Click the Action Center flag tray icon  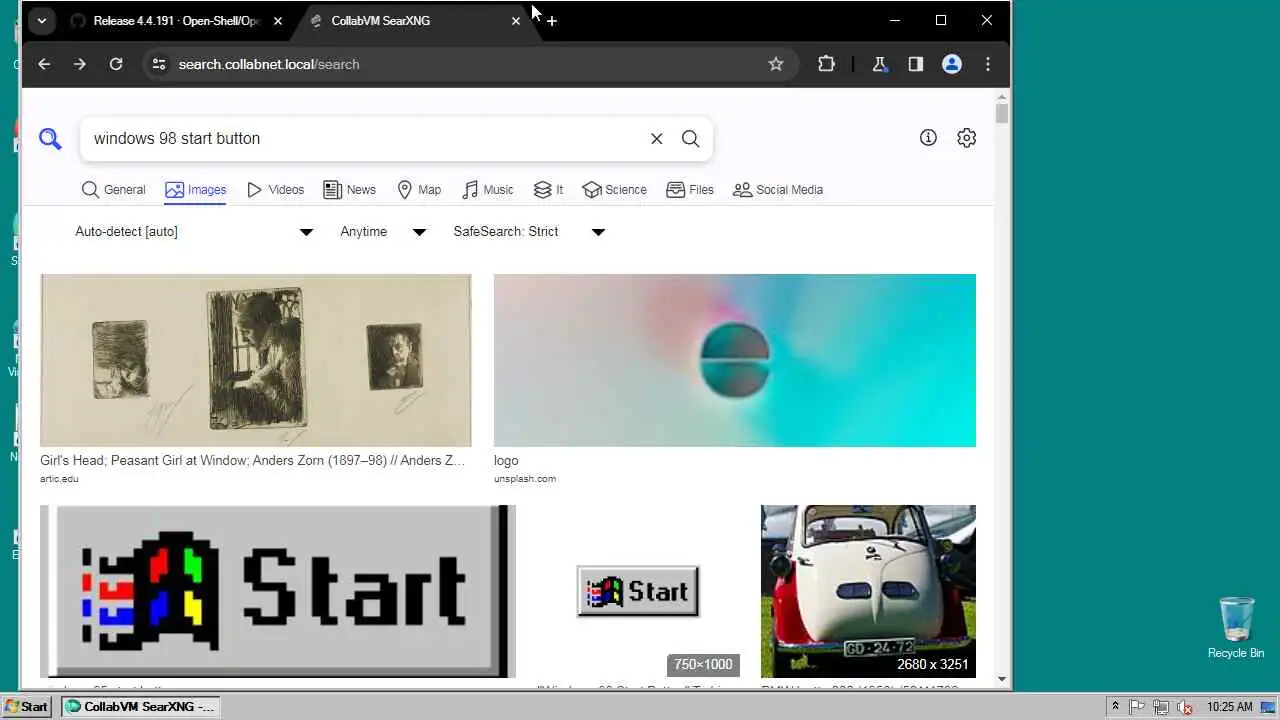coord(1137,706)
